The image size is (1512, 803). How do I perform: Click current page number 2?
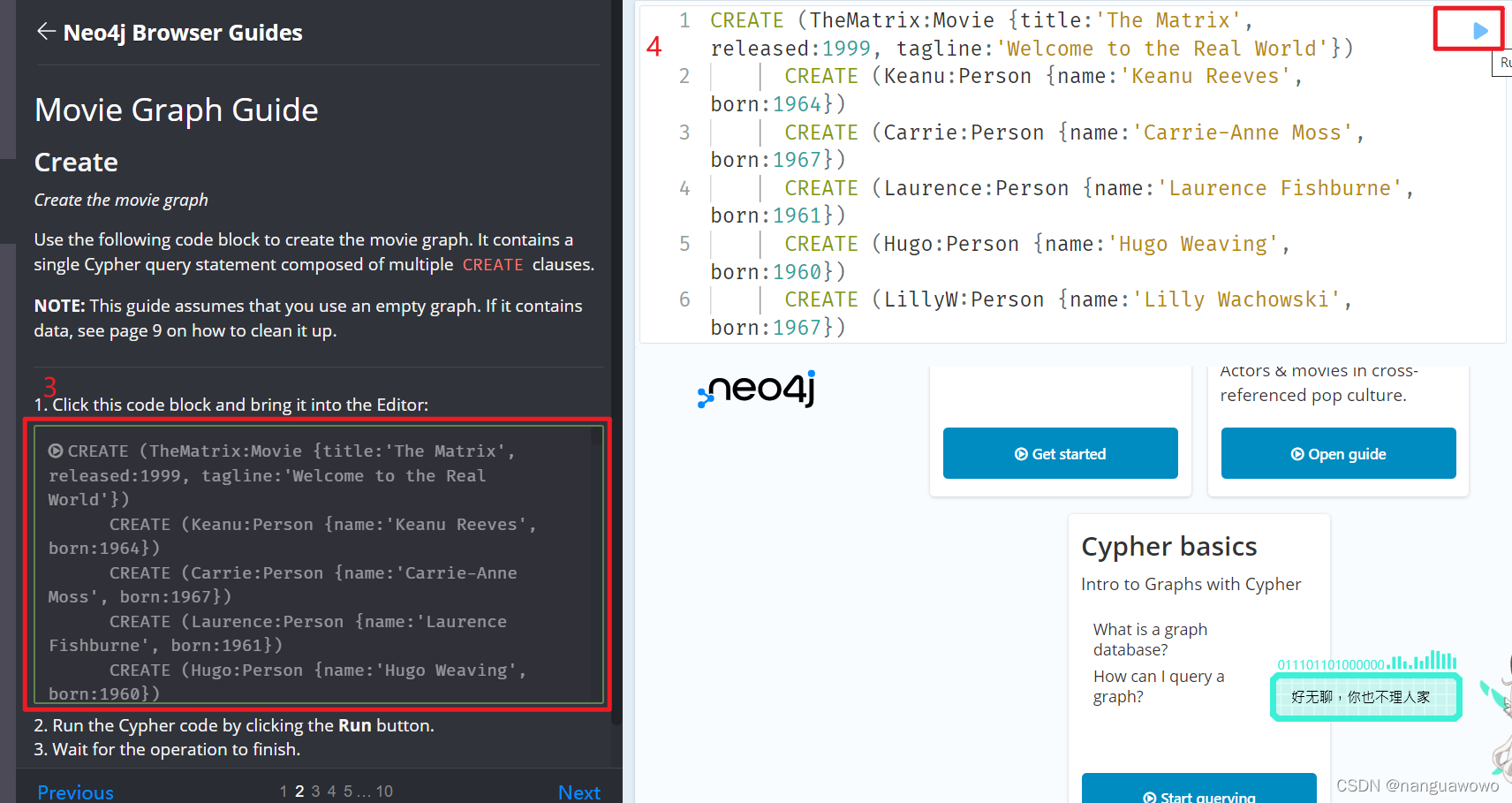[299, 792]
